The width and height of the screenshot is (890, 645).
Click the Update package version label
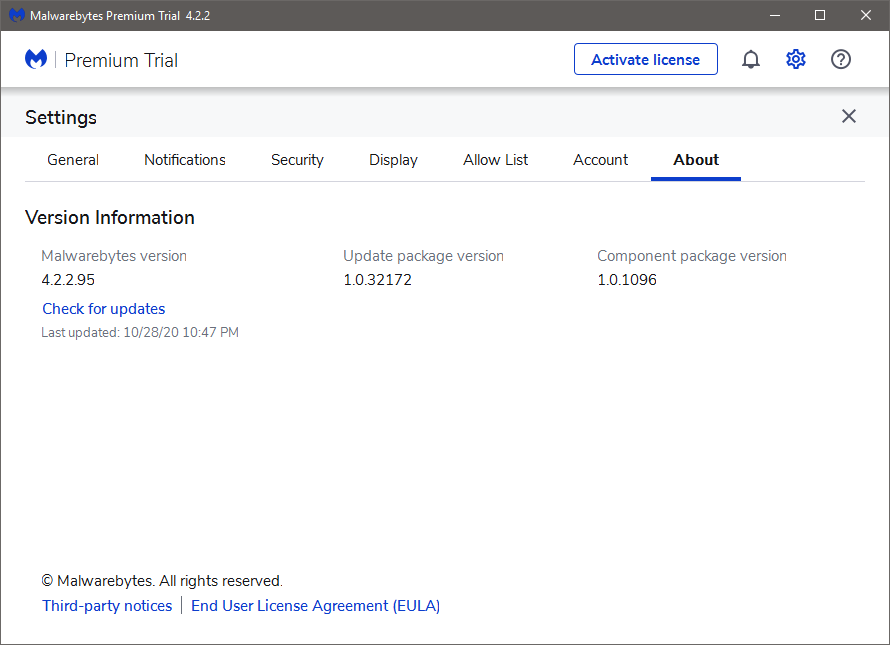pos(423,256)
